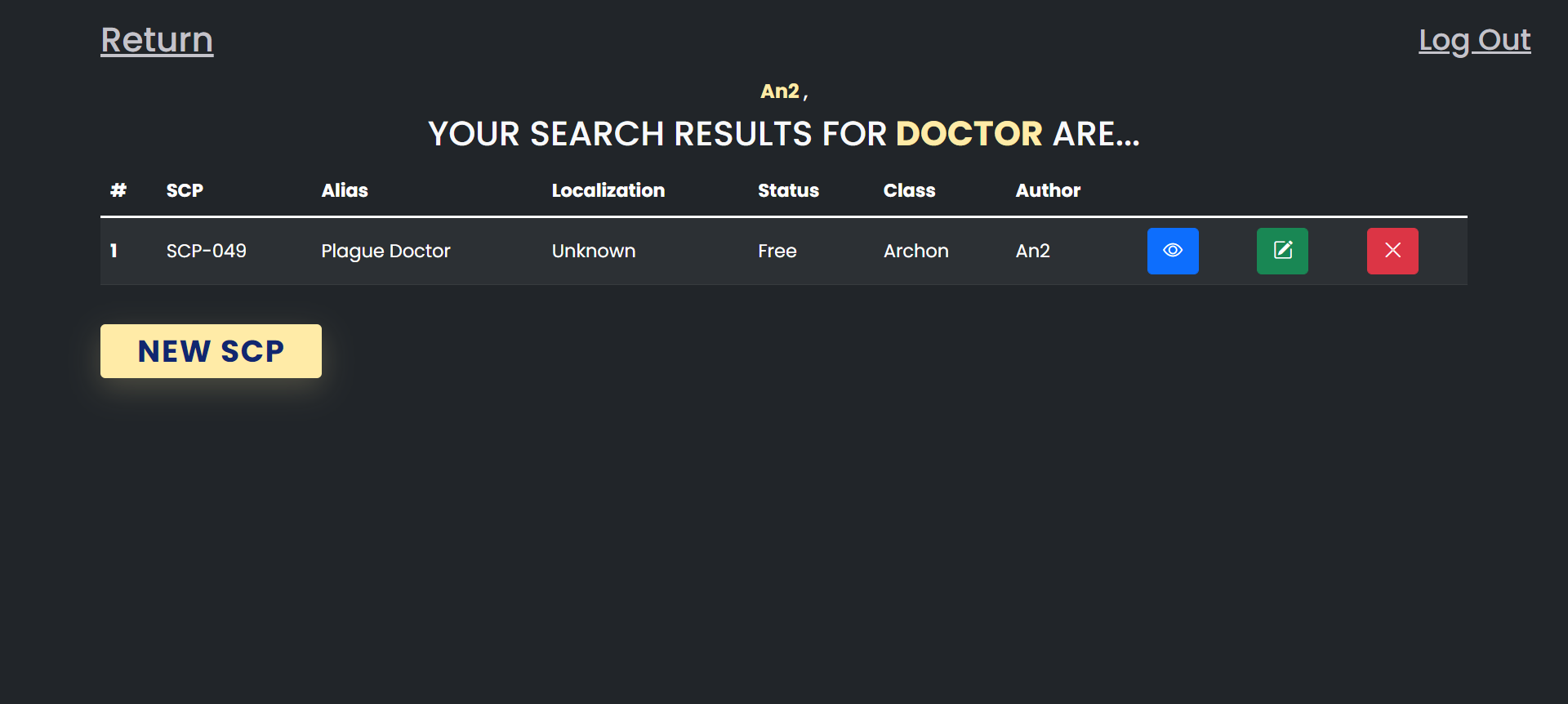Click the Archon class cell

tap(915, 251)
